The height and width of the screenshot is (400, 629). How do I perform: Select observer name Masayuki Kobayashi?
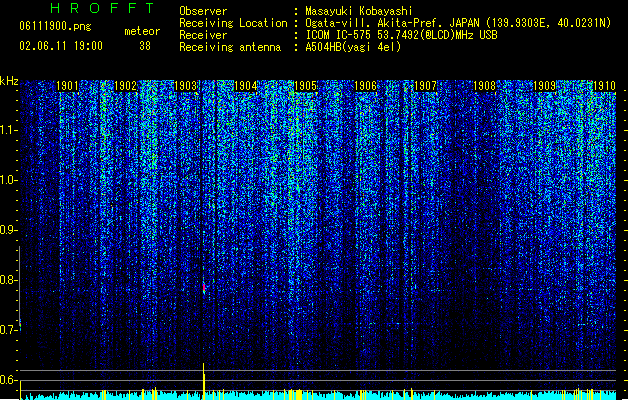coord(359,11)
